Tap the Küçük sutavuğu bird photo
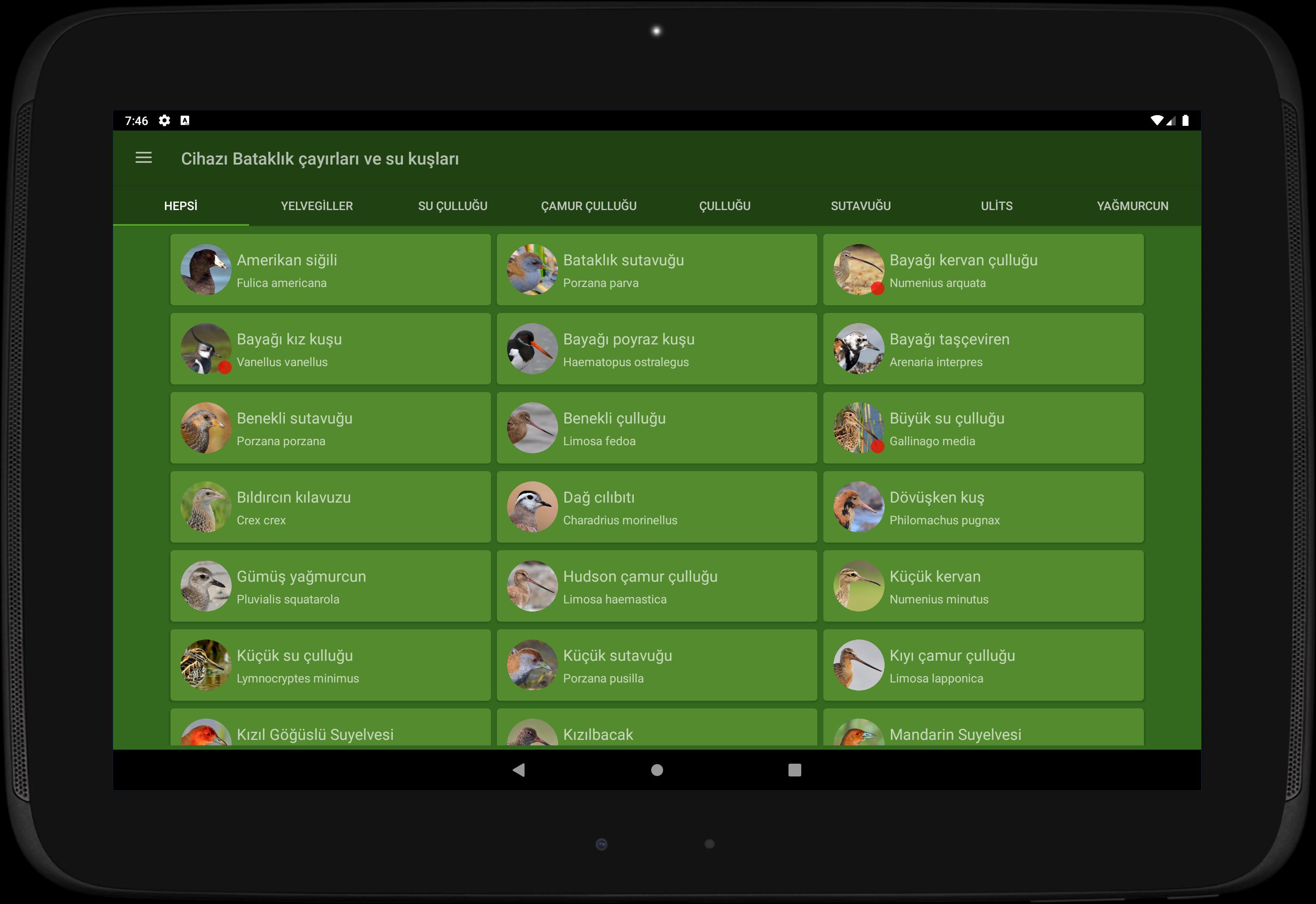This screenshot has height=904, width=1316. coord(532,665)
